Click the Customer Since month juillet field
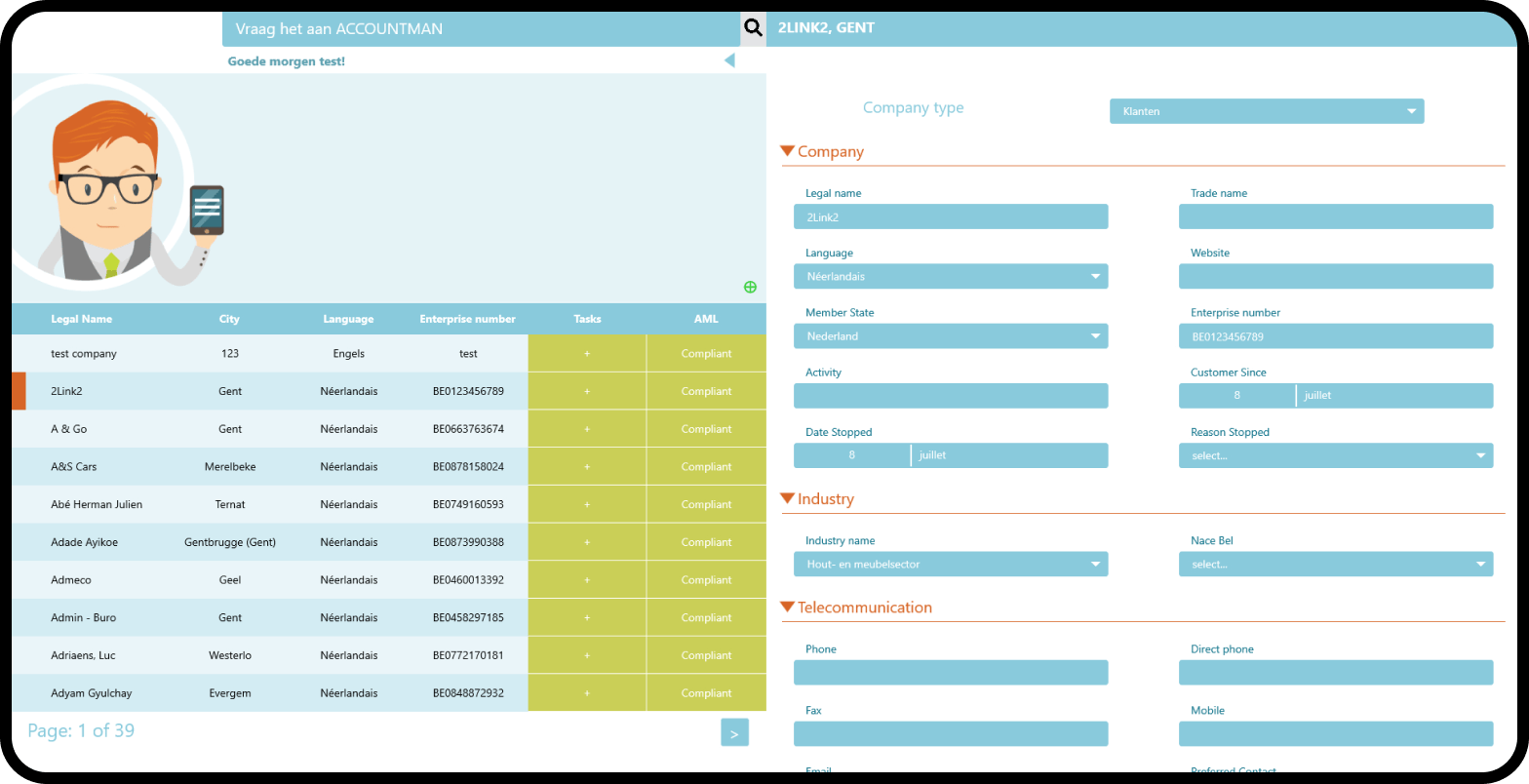Image resolution: width=1529 pixels, height=784 pixels. pyautogui.click(x=1395, y=396)
